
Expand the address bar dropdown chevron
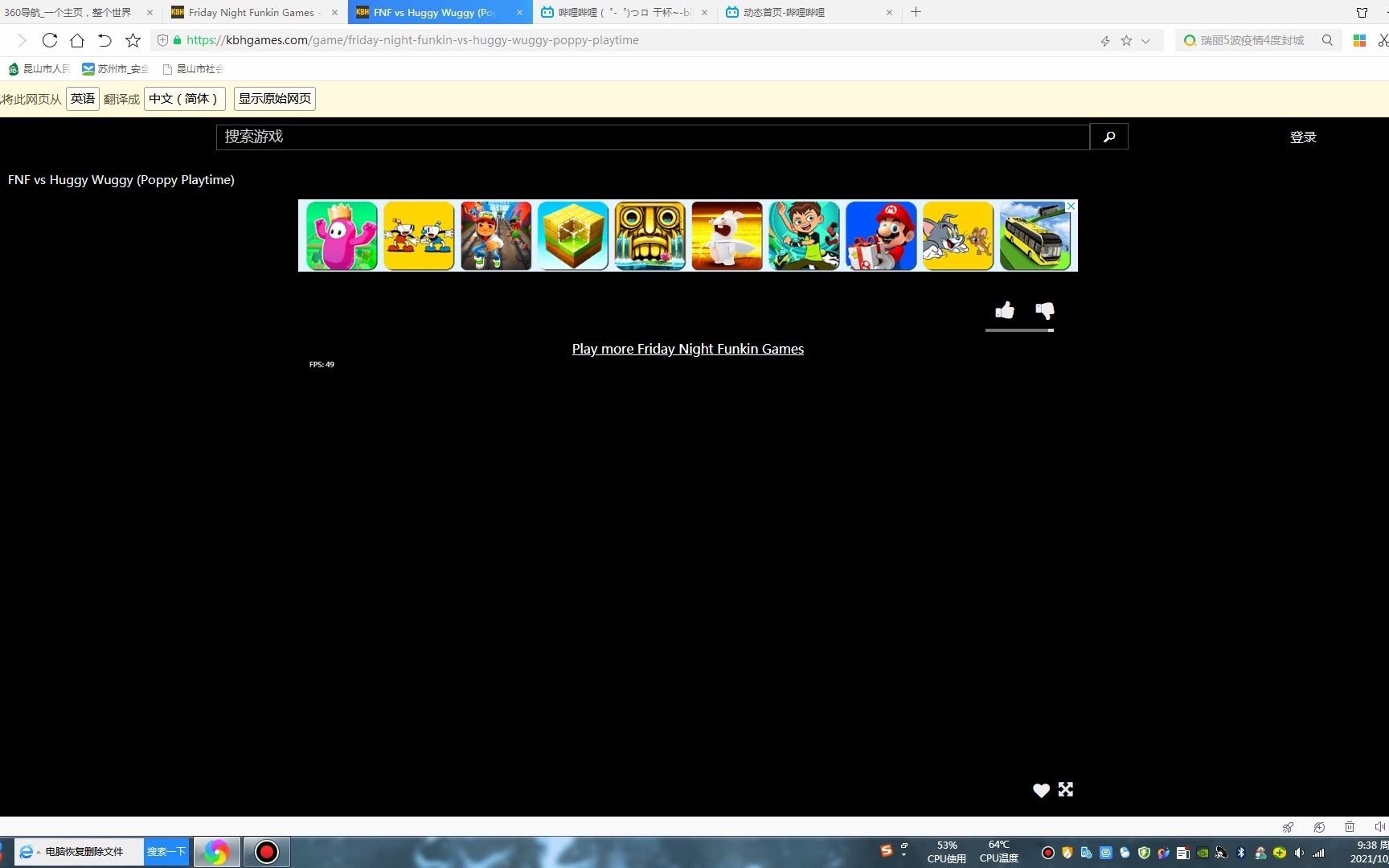tap(1145, 41)
